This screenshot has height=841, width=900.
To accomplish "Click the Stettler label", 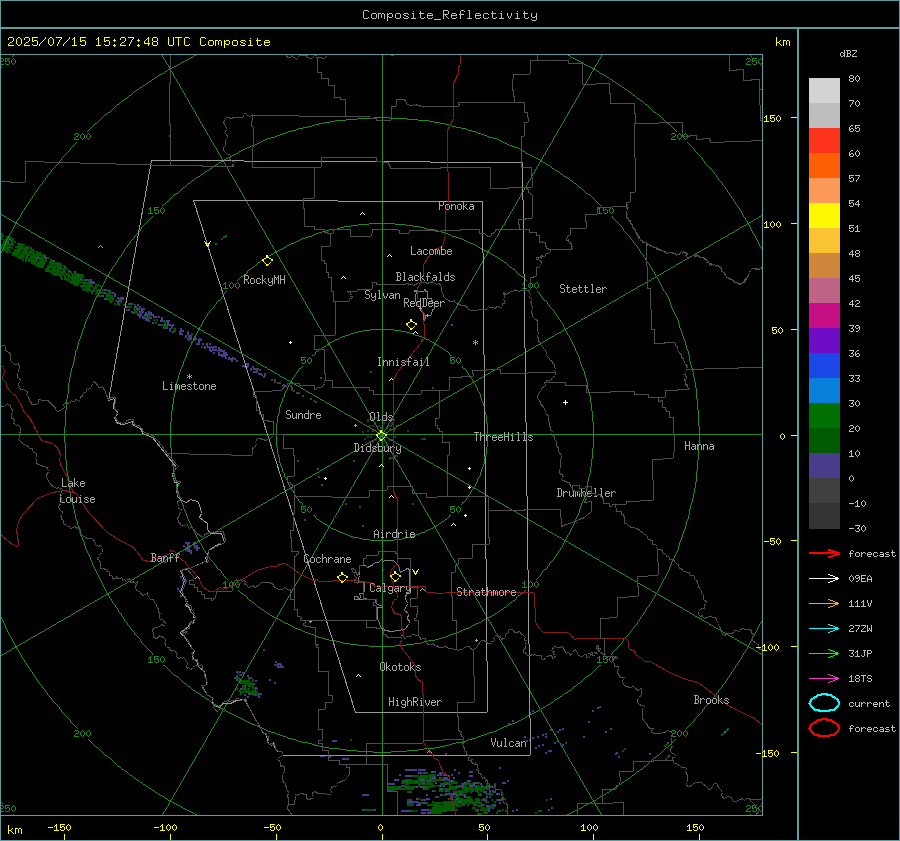I will (583, 289).
